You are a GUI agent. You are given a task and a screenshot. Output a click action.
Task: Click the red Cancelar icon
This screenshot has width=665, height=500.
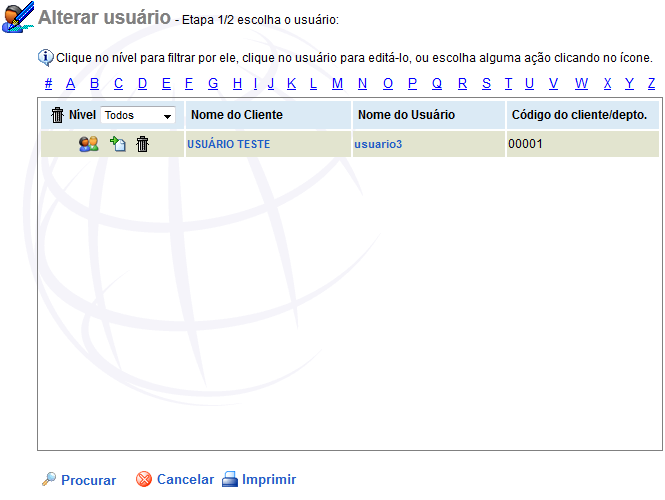point(144,479)
